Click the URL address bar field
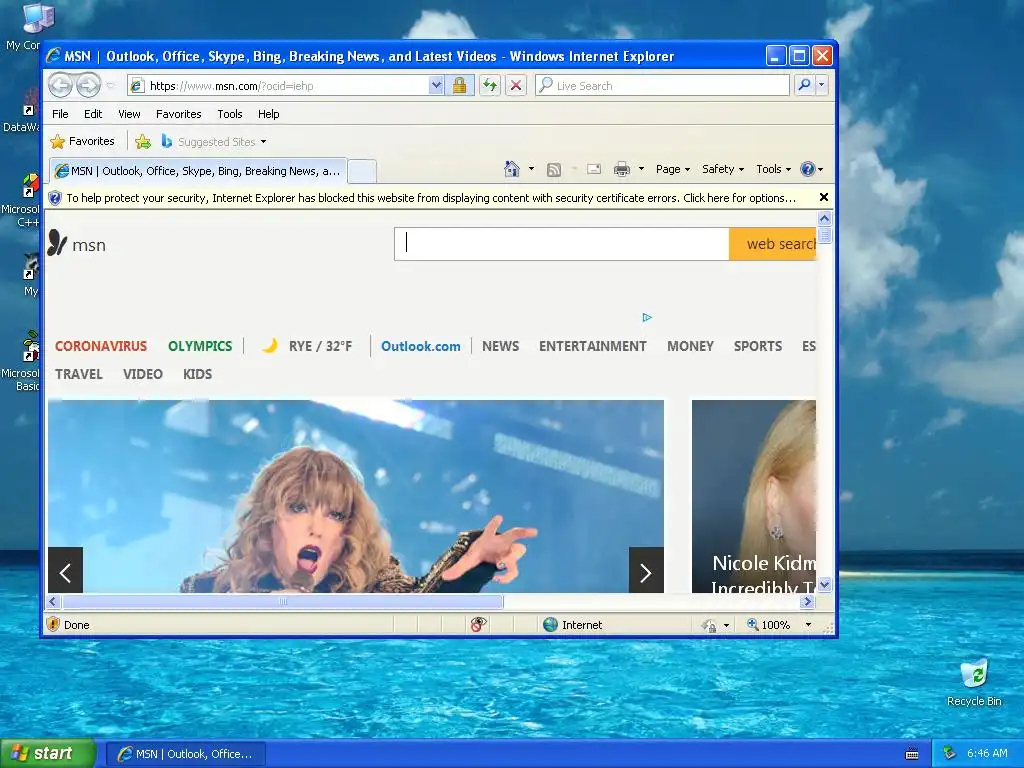The width and height of the screenshot is (1024, 768). (x=279, y=86)
